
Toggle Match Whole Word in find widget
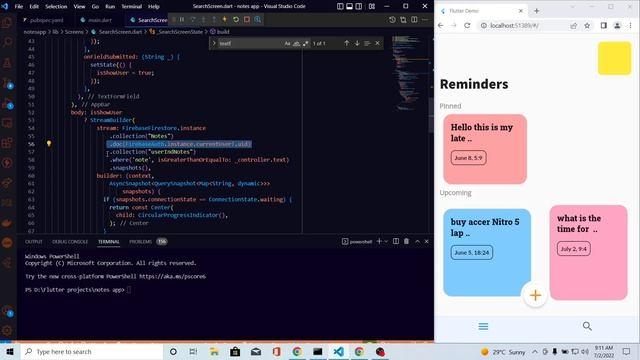[x=296, y=43]
